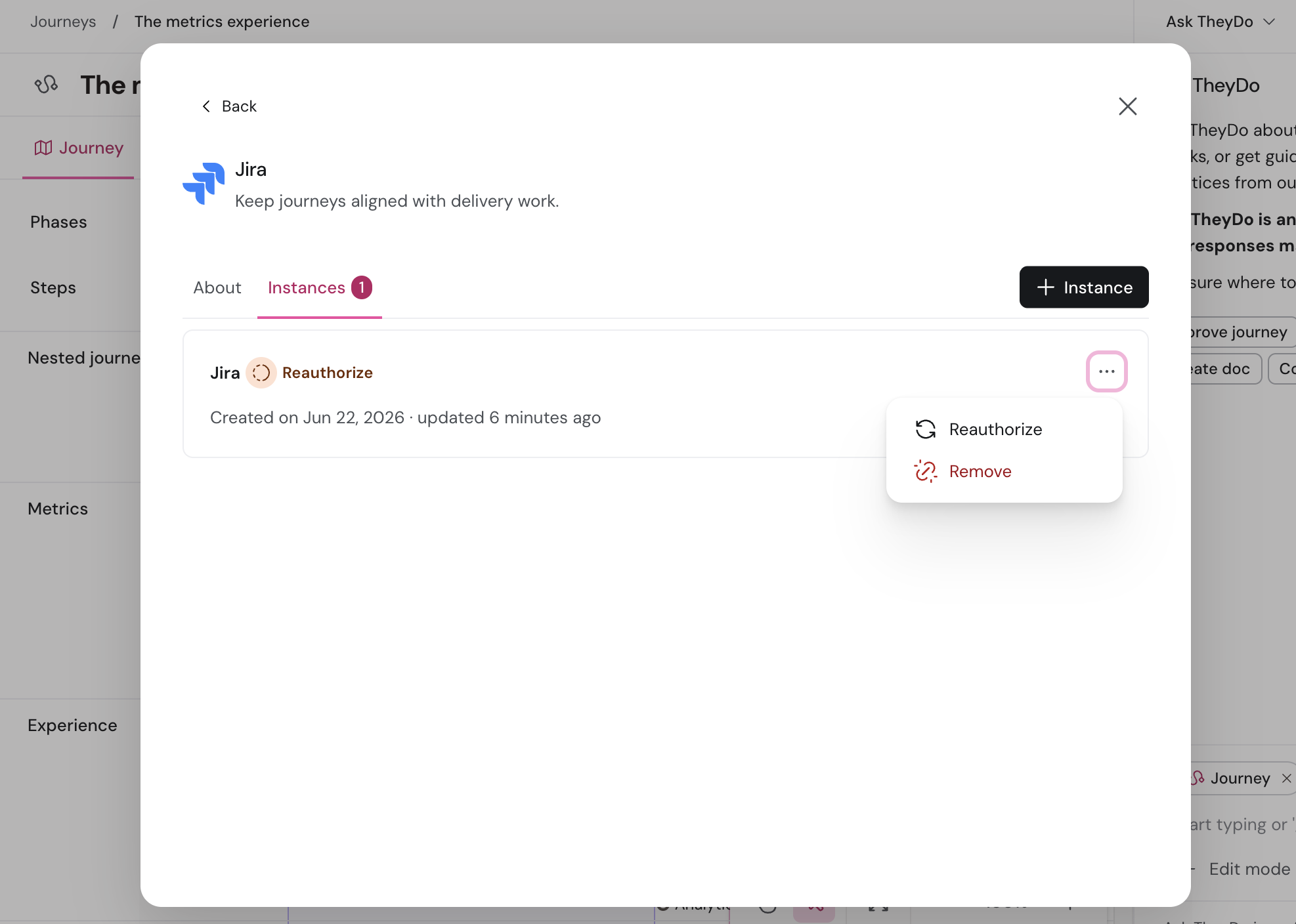The width and height of the screenshot is (1296, 924).
Task: Click the Reauthorize status badge
Action: pyautogui.click(x=309, y=373)
